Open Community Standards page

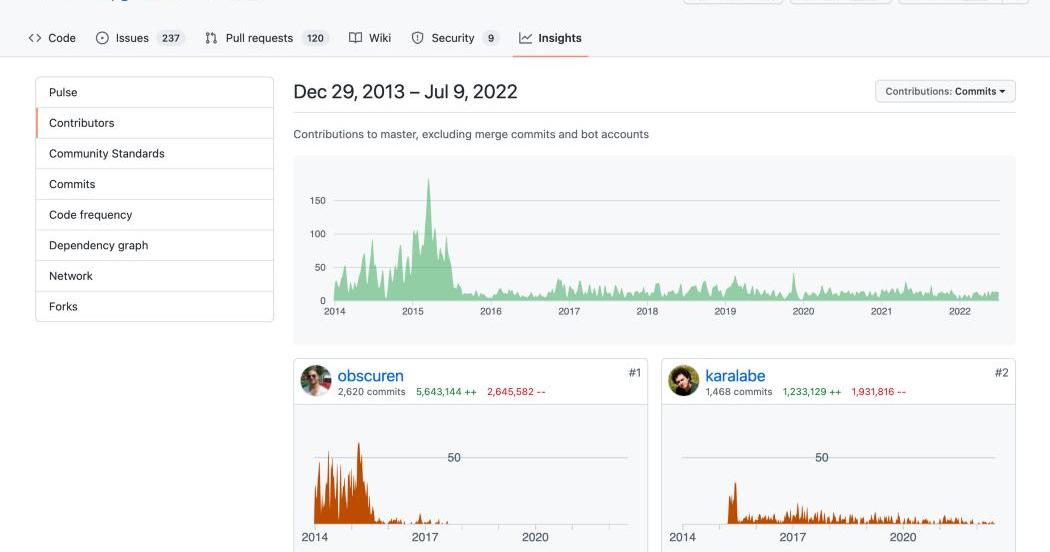tap(155, 154)
